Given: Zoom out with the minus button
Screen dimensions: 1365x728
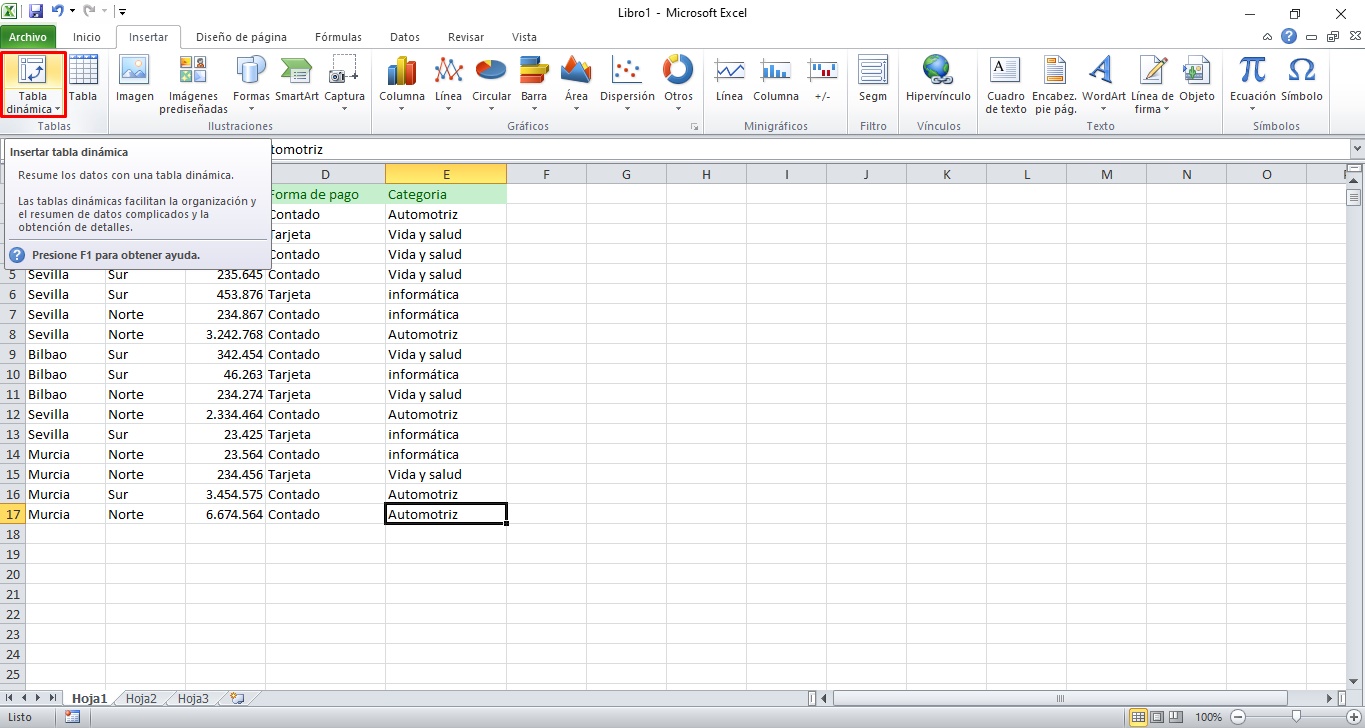Looking at the screenshot, I should [1238, 717].
